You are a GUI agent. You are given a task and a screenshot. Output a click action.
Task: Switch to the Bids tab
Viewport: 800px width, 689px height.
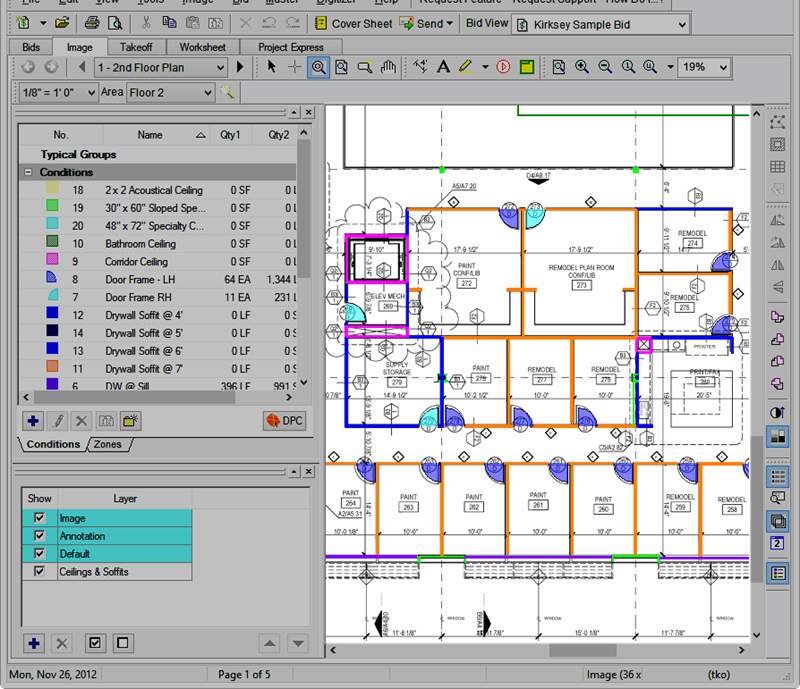coord(31,47)
